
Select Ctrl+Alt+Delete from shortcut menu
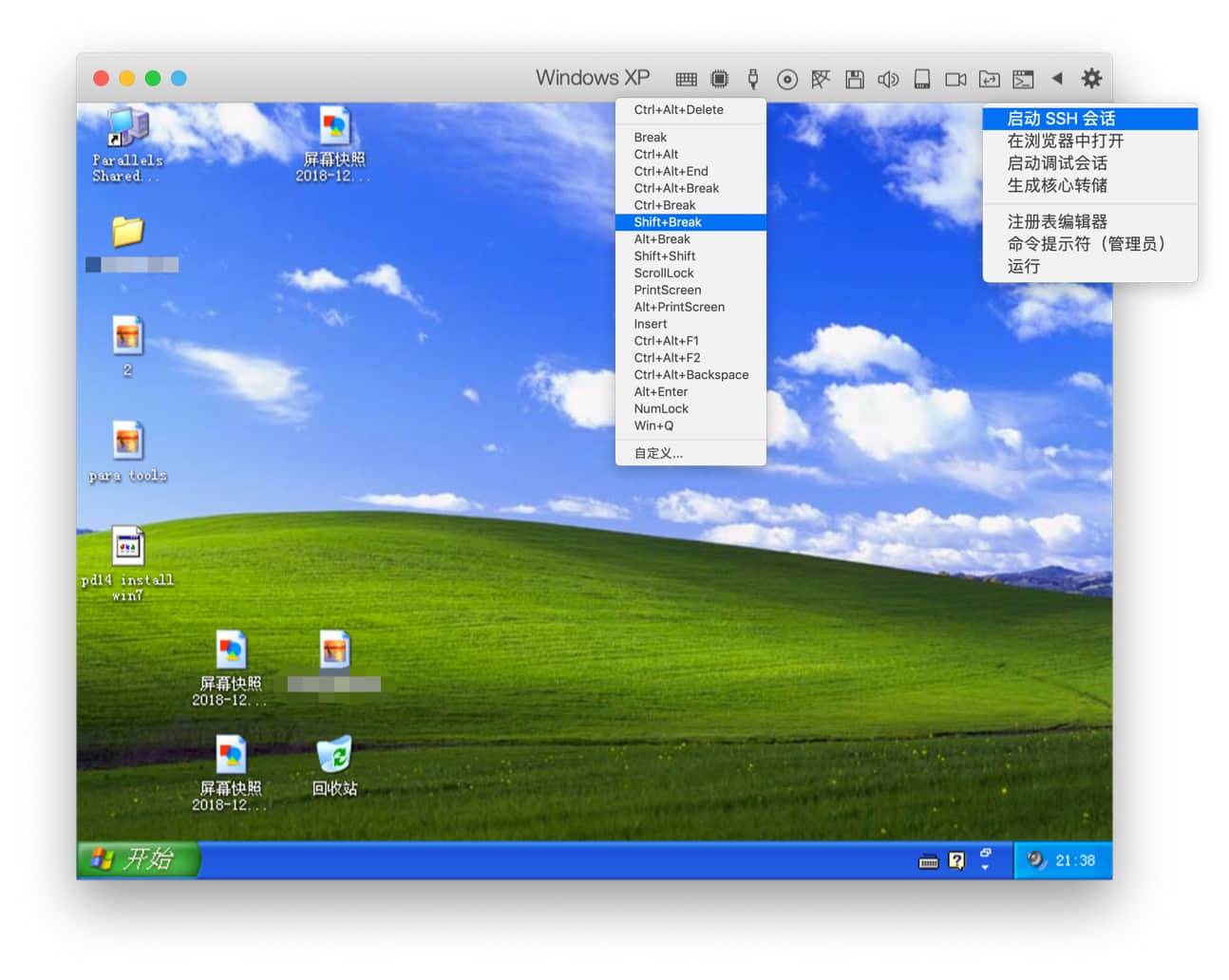tap(690, 110)
